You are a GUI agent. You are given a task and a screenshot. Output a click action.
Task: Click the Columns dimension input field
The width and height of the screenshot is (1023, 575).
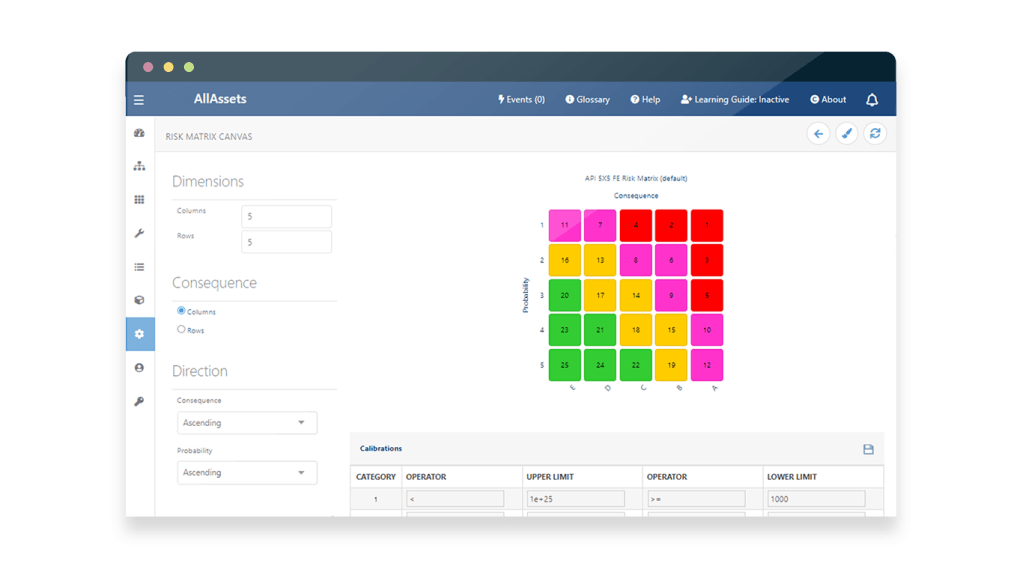click(x=286, y=217)
